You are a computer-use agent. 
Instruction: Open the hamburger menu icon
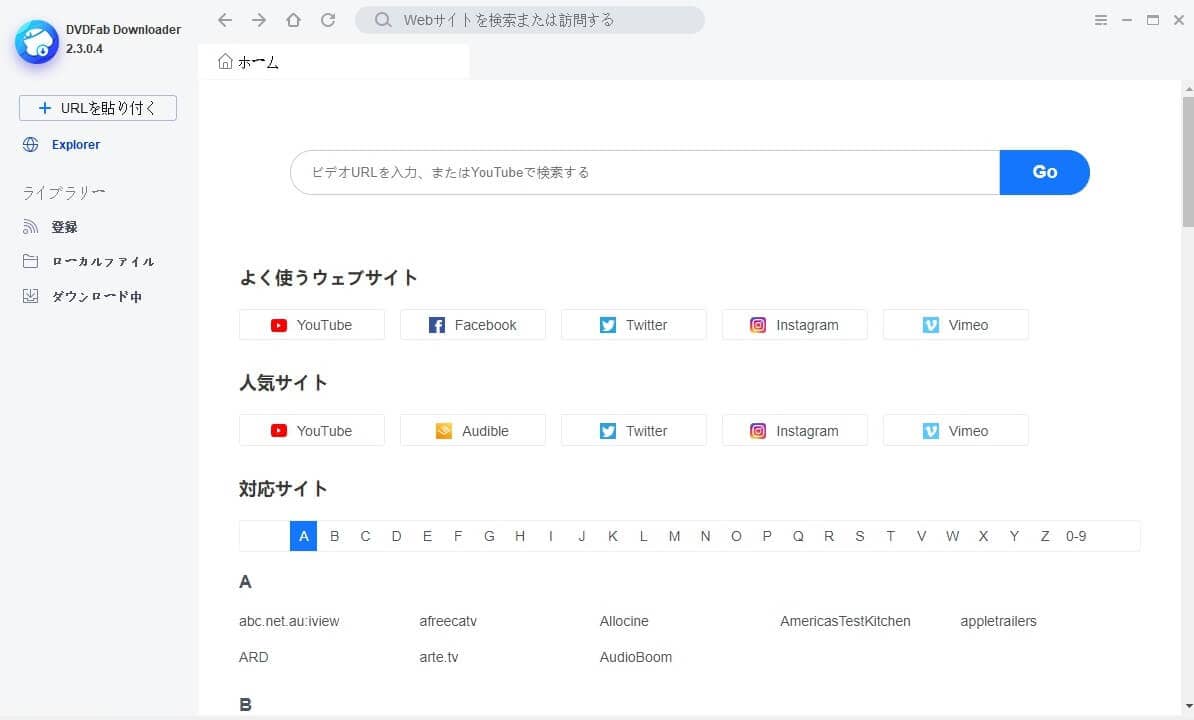1101,20
